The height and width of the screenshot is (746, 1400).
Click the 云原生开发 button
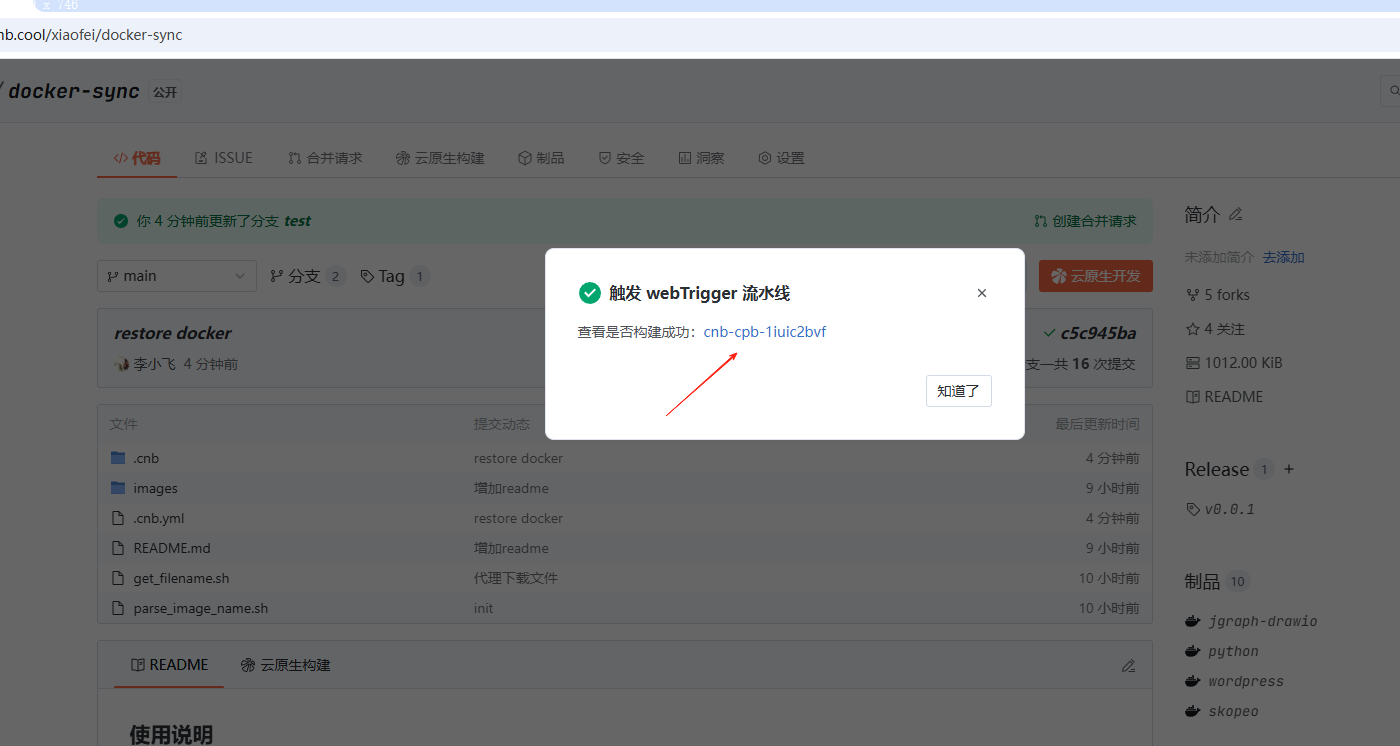click(x=1096, y=276)
